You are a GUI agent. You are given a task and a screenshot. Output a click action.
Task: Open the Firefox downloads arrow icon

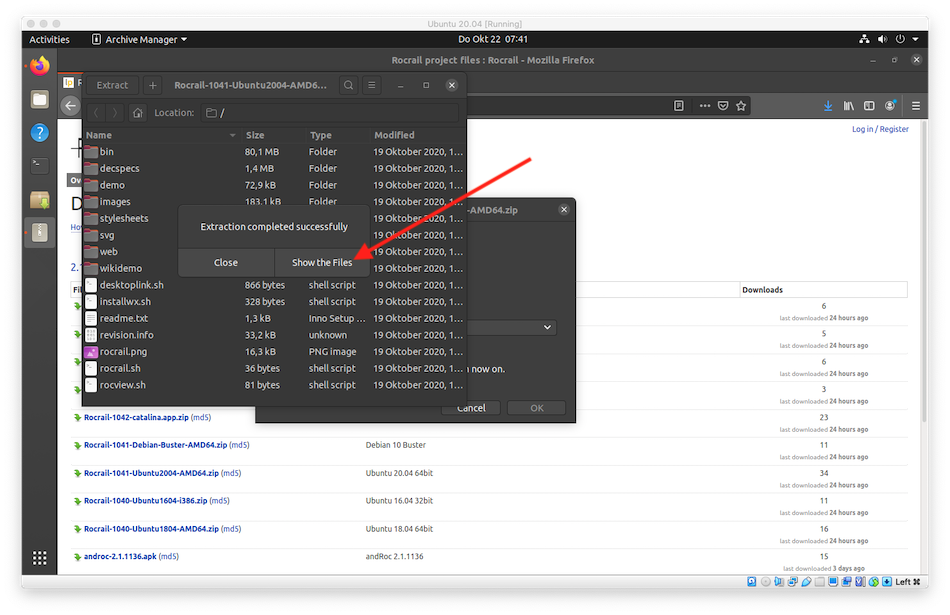click(x=828, y=105)
